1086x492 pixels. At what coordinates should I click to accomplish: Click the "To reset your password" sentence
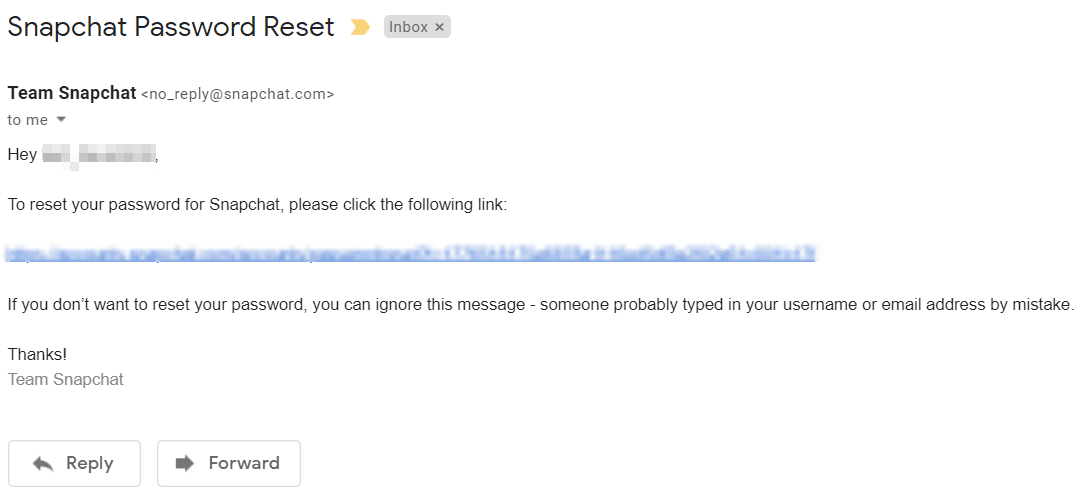(257, 205)
